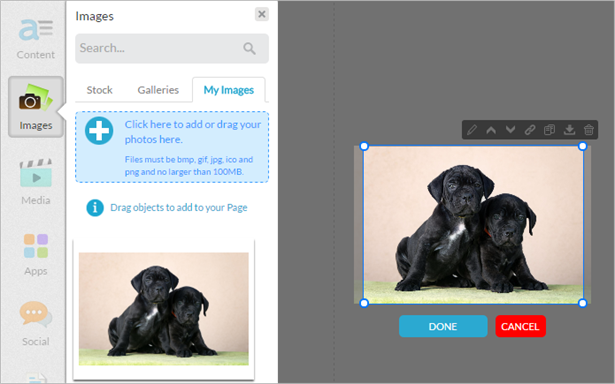Select the Images sidebar icon
Image resolution: width=615 pixels, height=384 pixels.
tap(36, 107)
